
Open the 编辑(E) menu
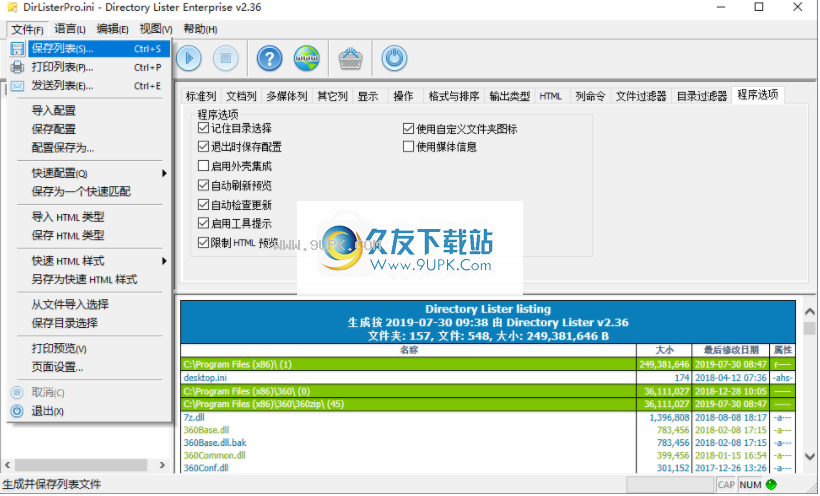pos(112,29)
